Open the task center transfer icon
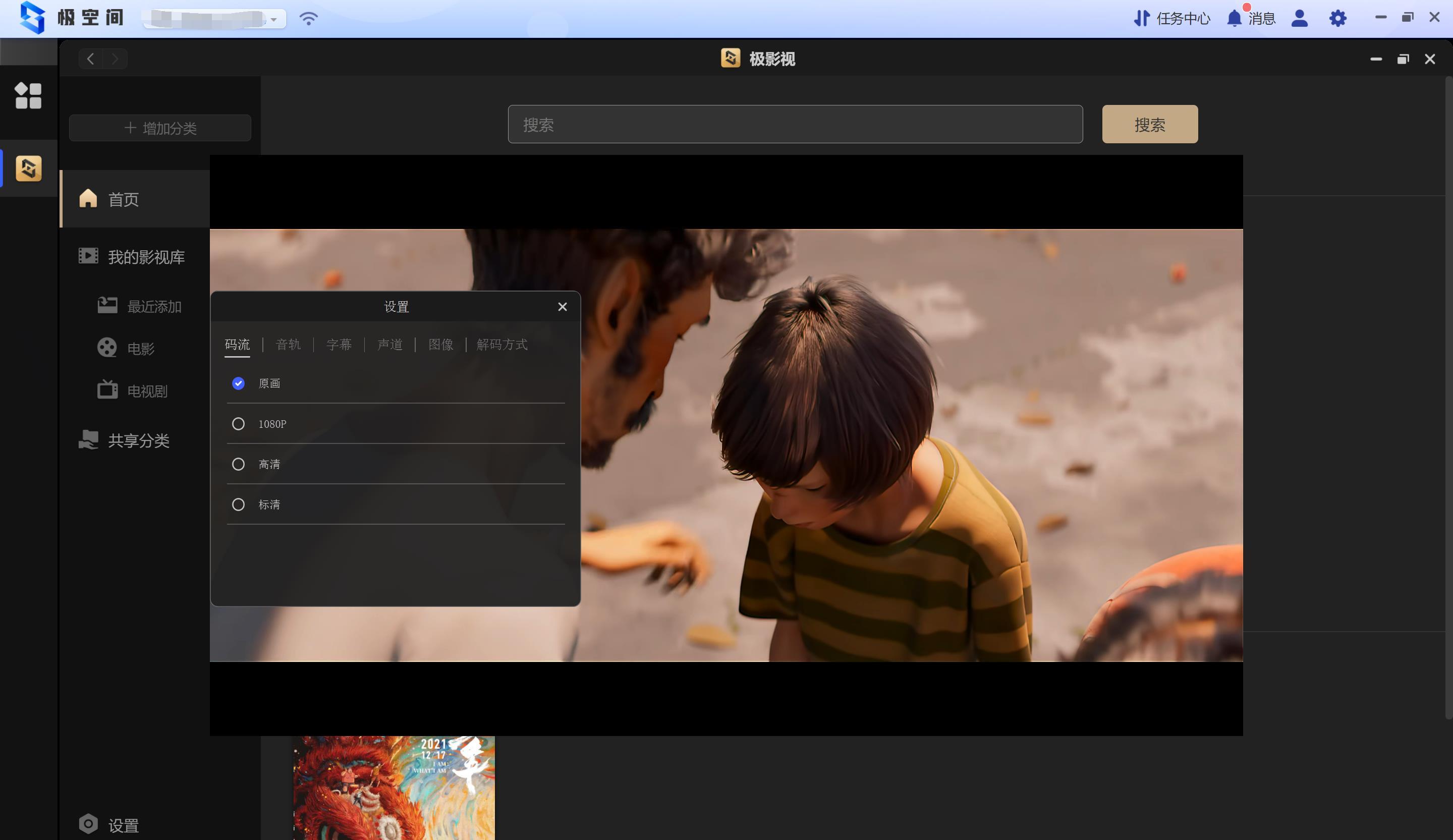The height and width of the screenshot is (840, 1453). coord(1141,19)
